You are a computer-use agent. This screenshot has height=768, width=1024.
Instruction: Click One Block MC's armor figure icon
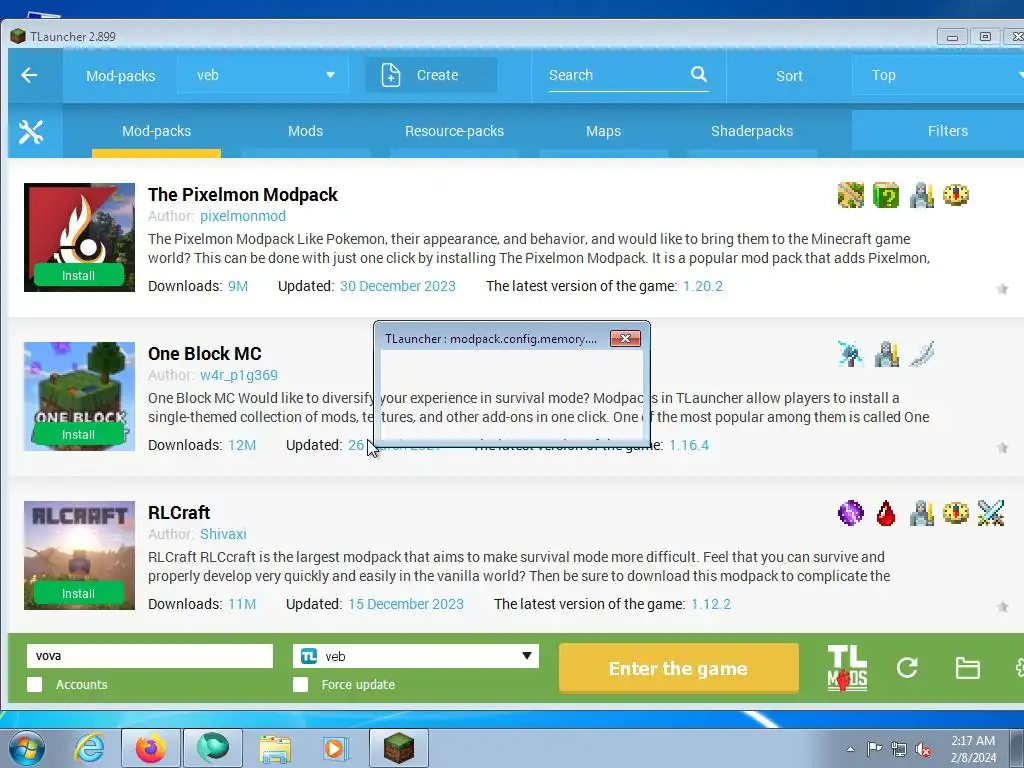[886, 354]
